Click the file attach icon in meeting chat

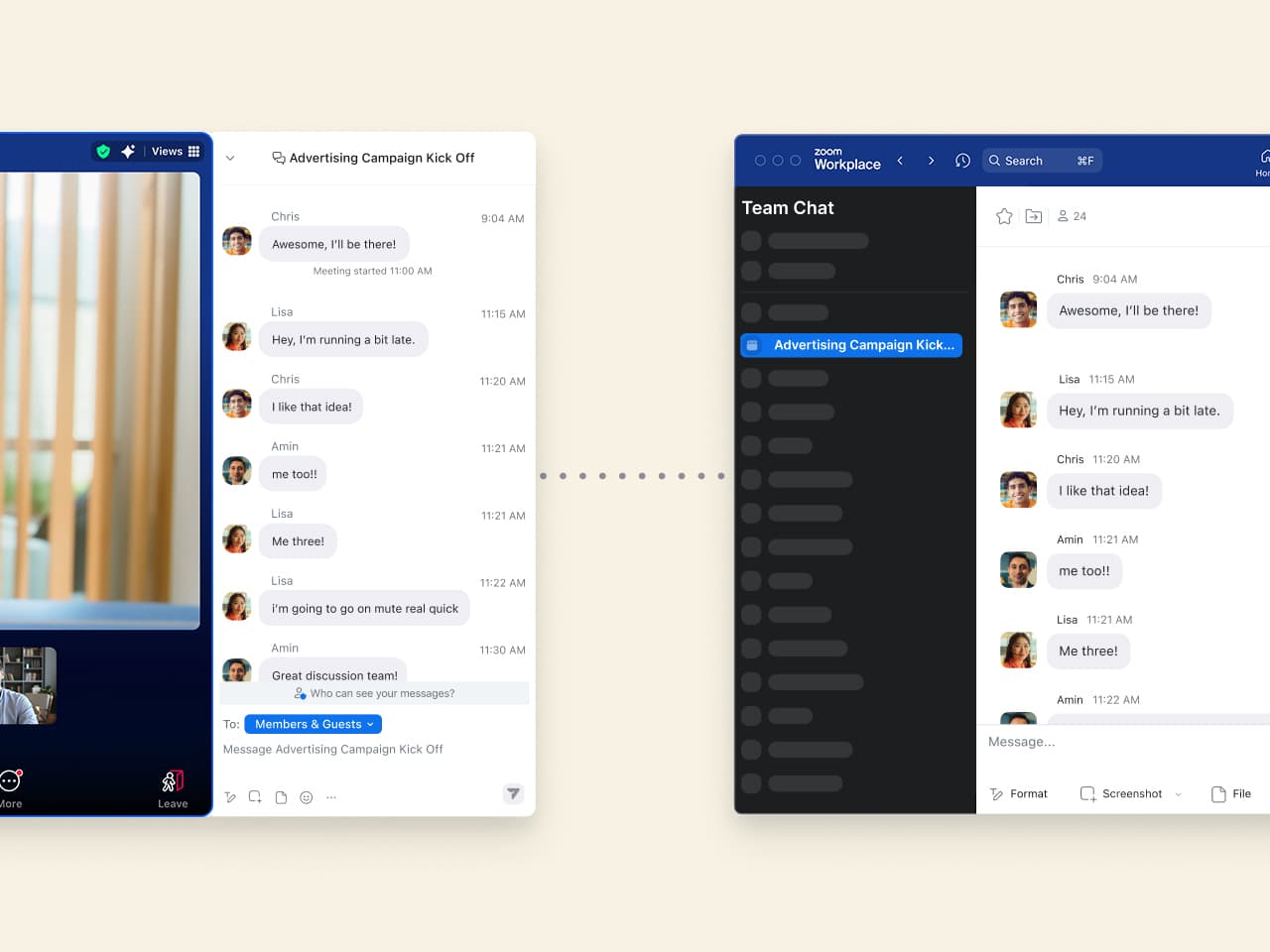281,797
